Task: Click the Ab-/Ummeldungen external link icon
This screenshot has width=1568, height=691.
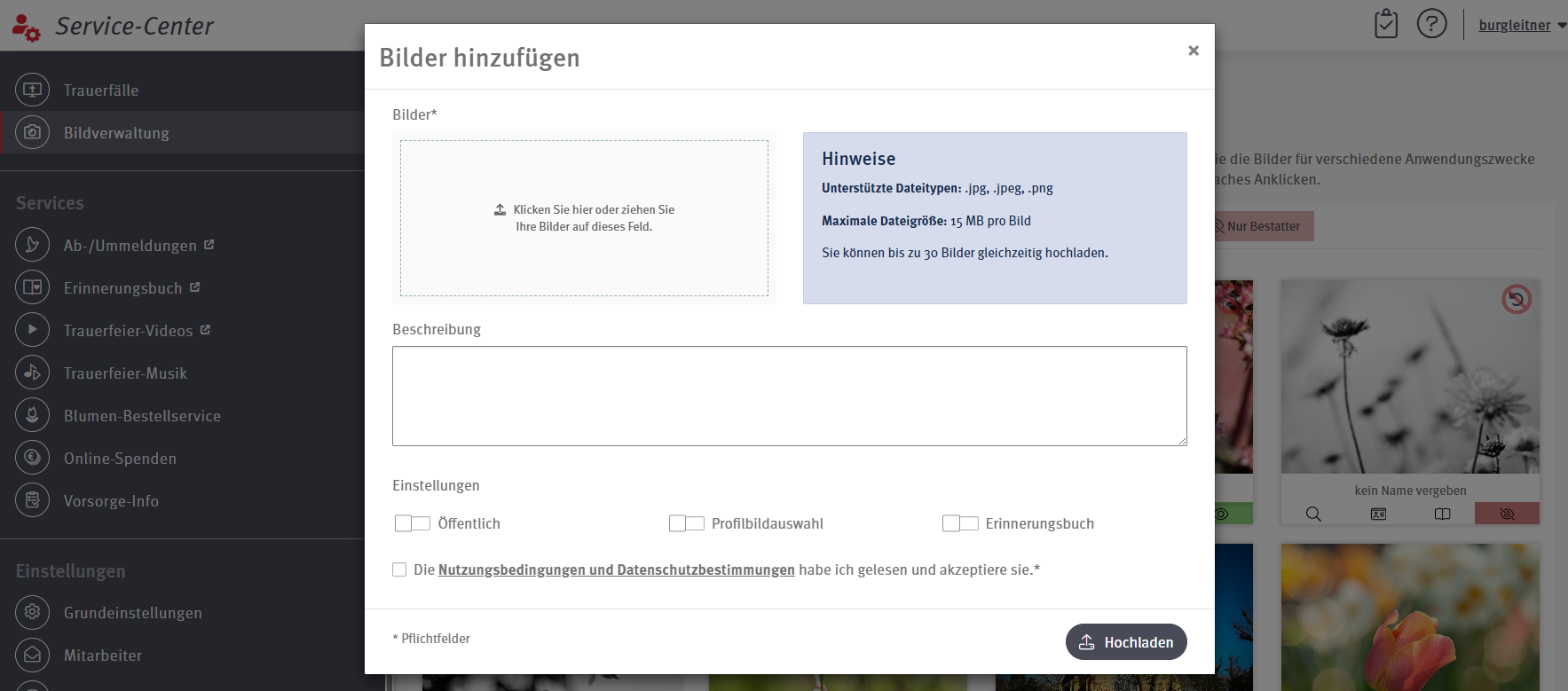Action: click(209, 244)
